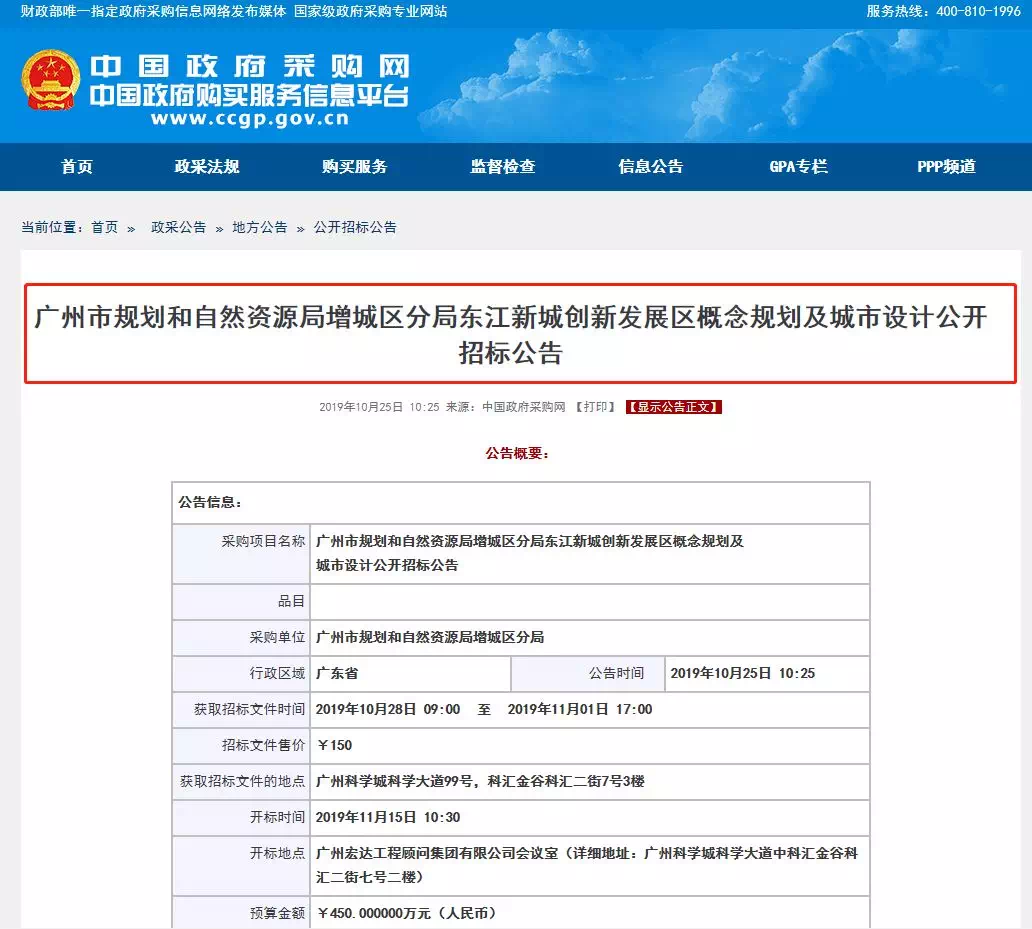The width and height of the screenshot is (1032, 929).
Task: Navigate to 信息公告 in the top menu
Action: click(x=650, y=167)
